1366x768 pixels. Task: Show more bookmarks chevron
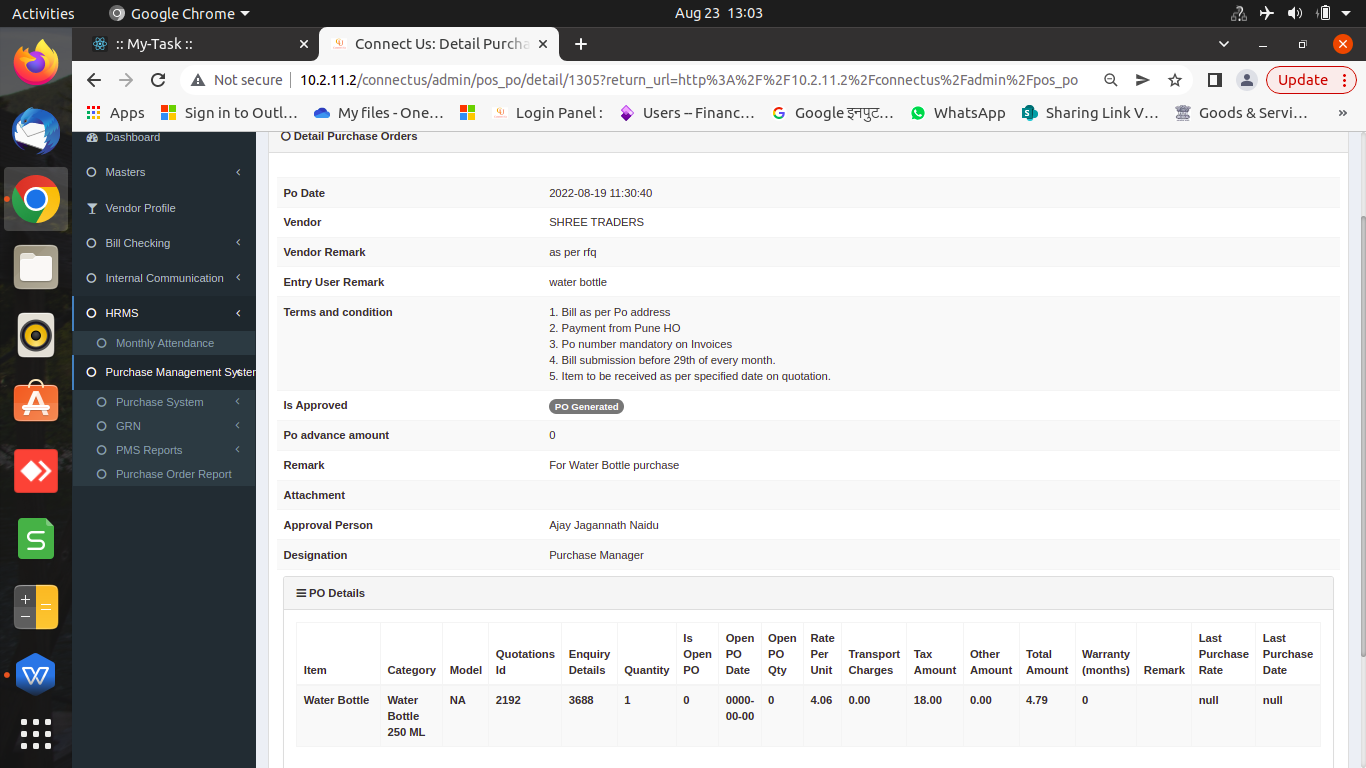pos(1342,113)
